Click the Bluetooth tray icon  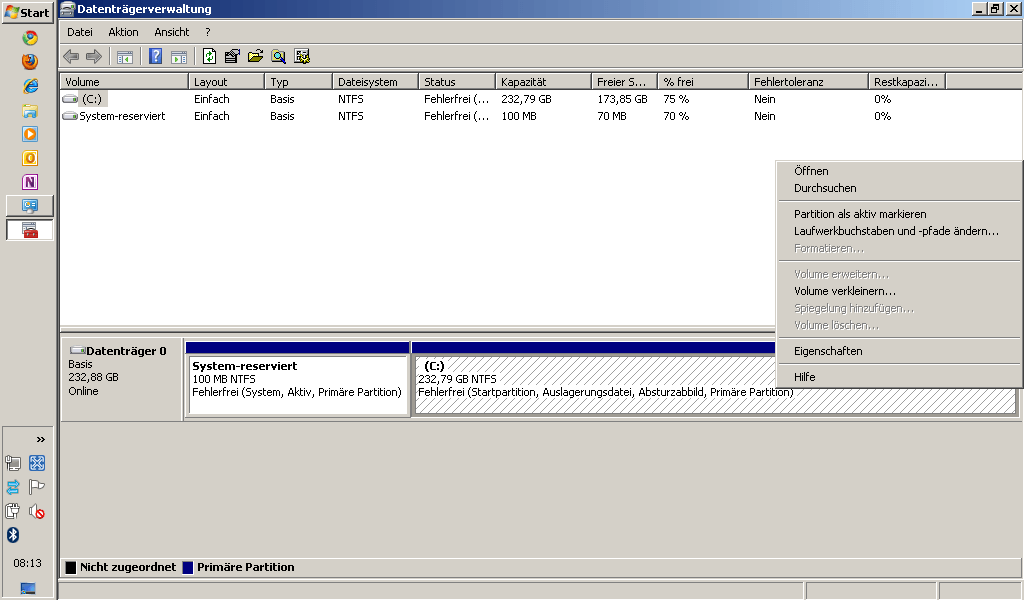coord(13,535)
